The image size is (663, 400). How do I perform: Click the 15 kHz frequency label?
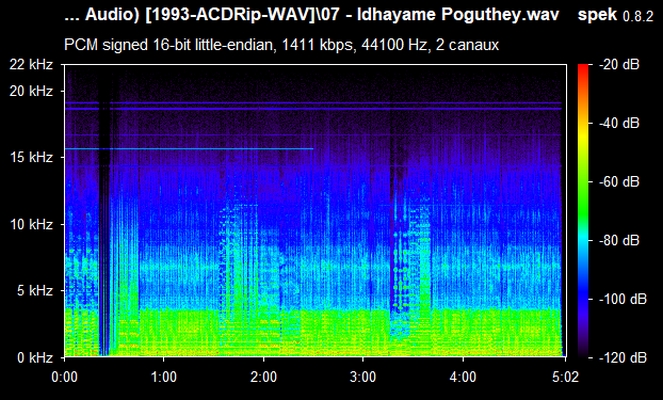point(32,157)
